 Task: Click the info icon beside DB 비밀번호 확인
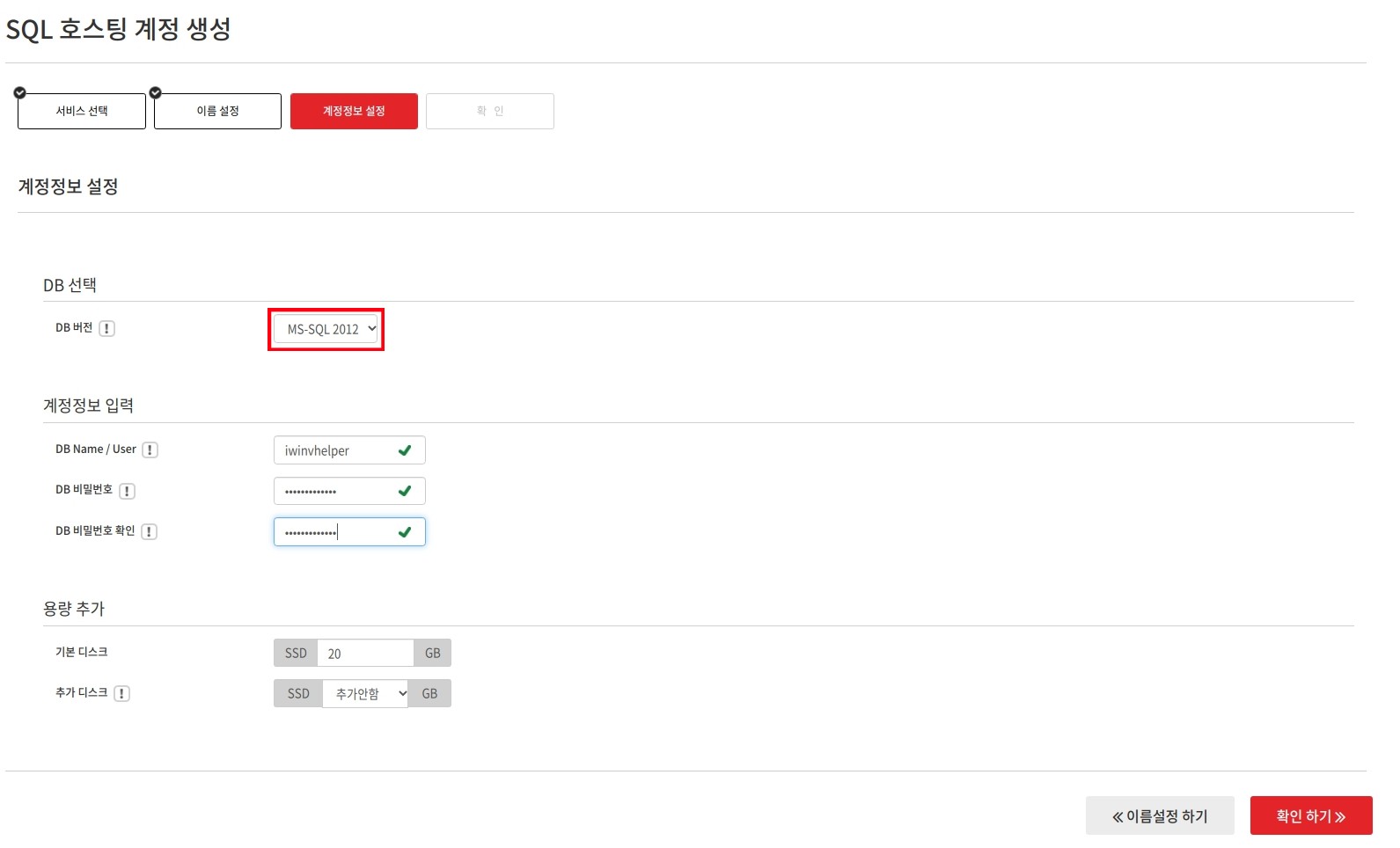[x=149, y=531]
